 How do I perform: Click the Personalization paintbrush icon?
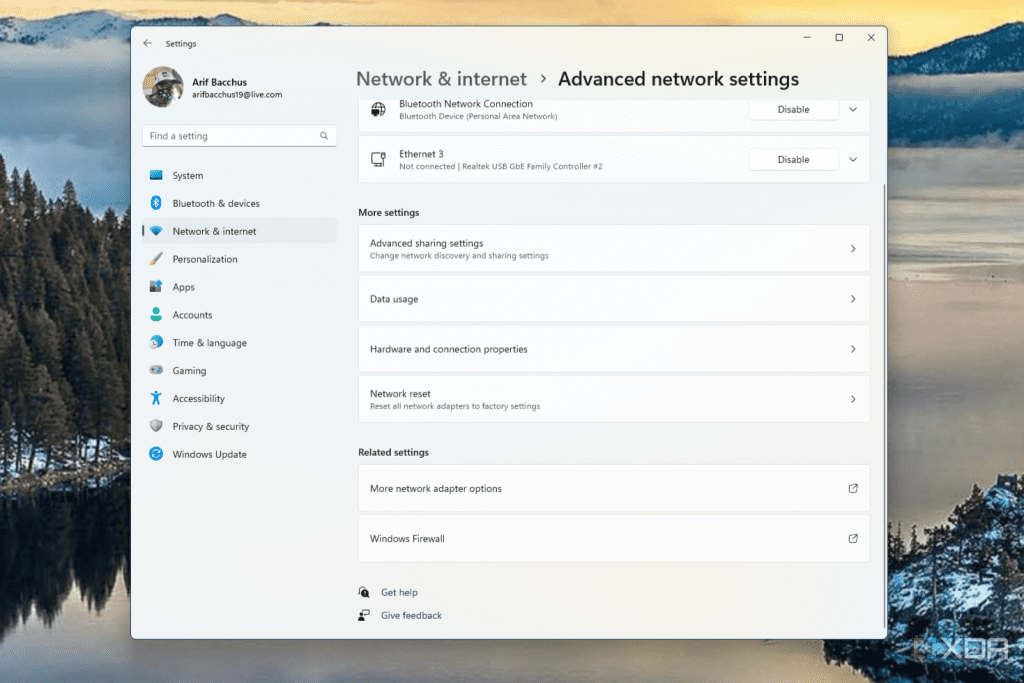(156, 259)
